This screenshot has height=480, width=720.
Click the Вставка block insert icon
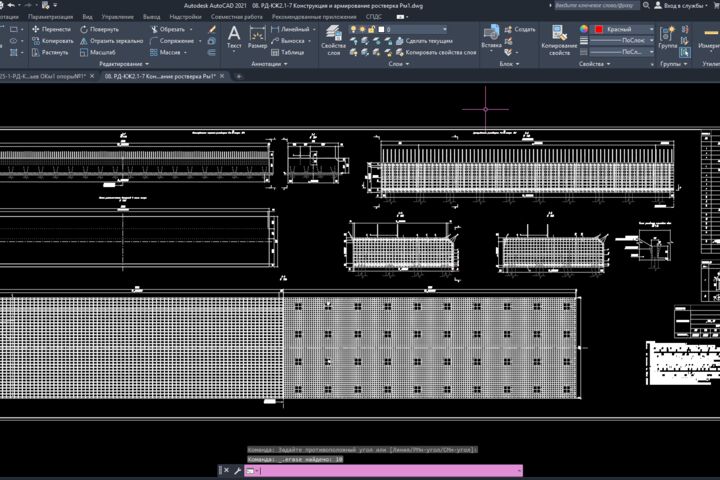click(x=491, y=37)
